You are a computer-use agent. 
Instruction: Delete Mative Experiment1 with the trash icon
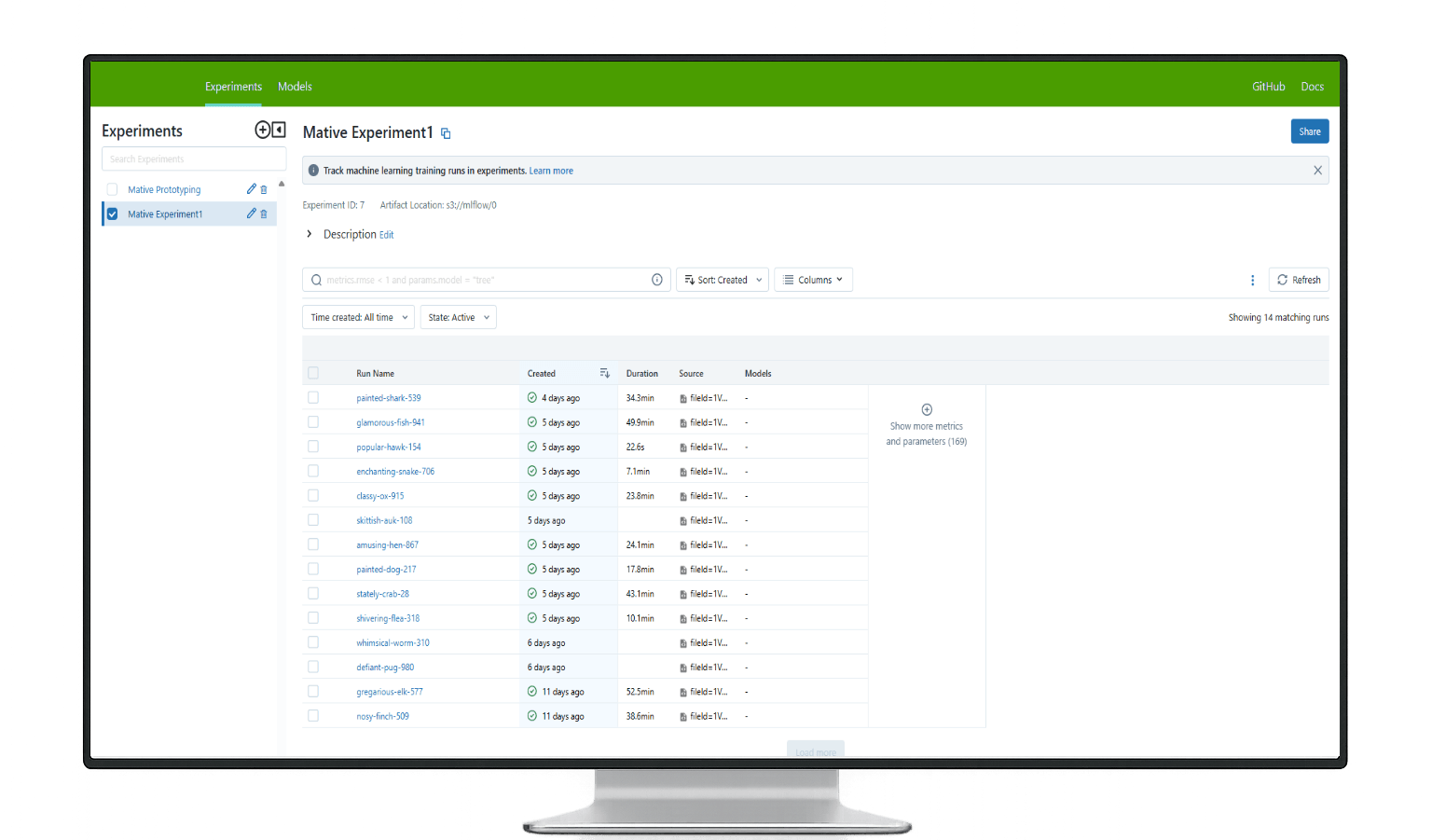pos(262,213)
